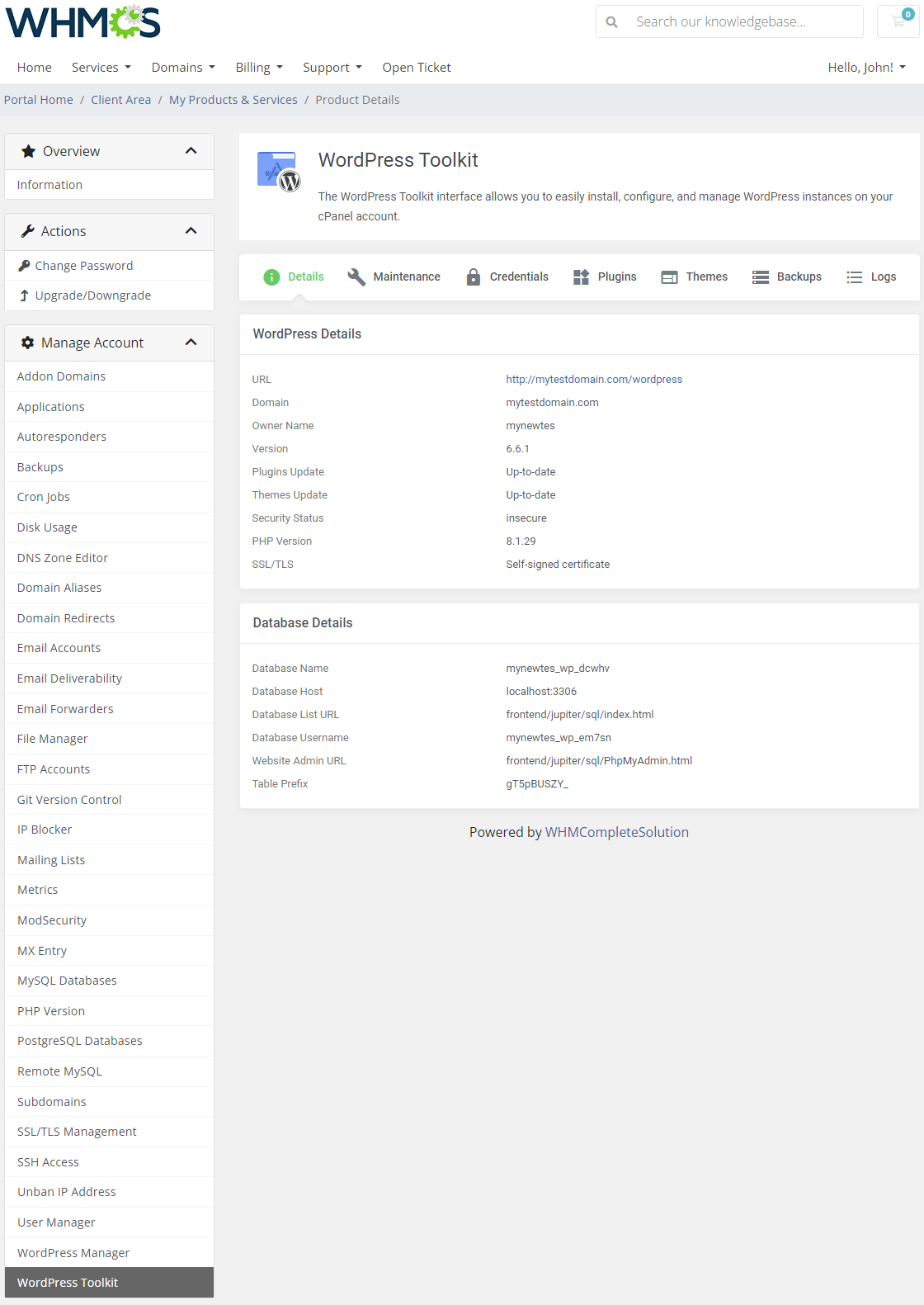Click Open Ticket in the navbar
This screenshot has width=924, height=1305.
[x=417, y=68]
